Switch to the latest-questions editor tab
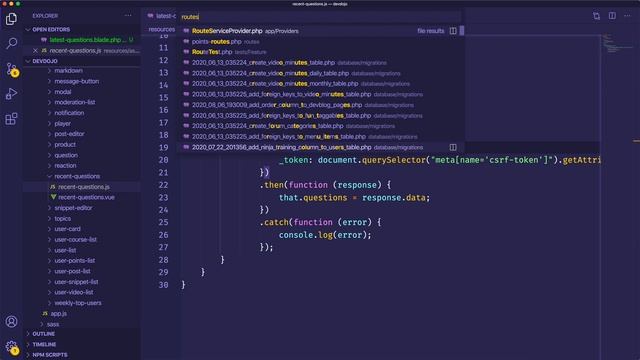This screenshot has width=640, height=360. coord(162,16)
